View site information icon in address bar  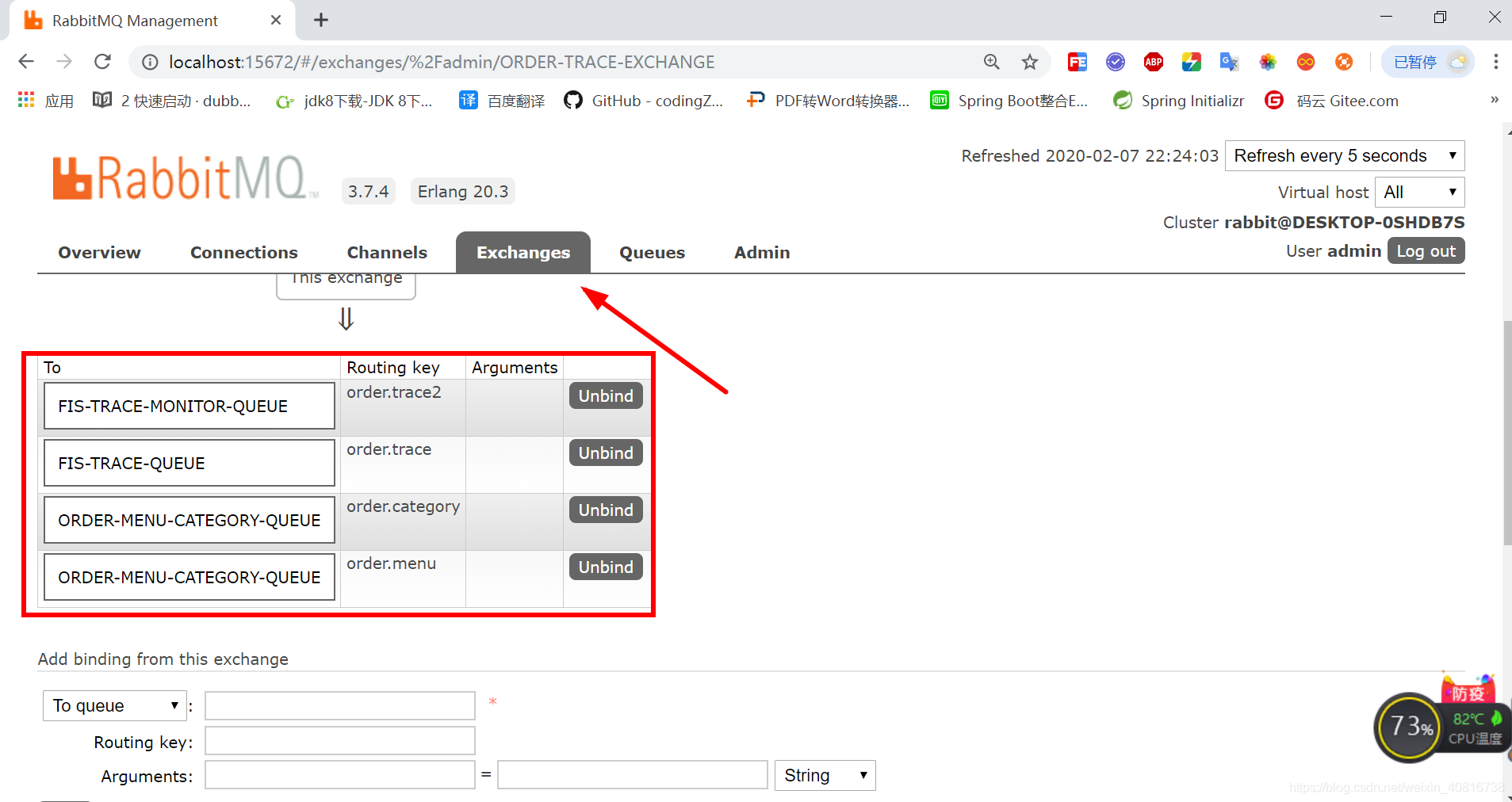(150, 62)
